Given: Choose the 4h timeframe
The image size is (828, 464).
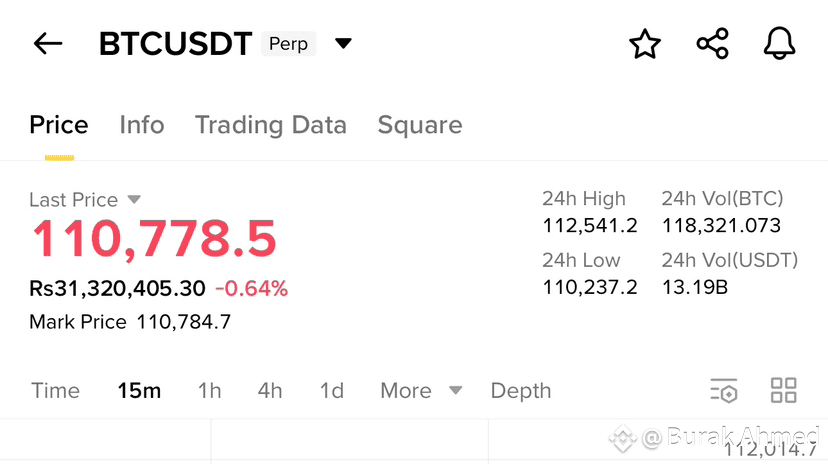Looking at the screenshot, I should [x=270, y=391].
